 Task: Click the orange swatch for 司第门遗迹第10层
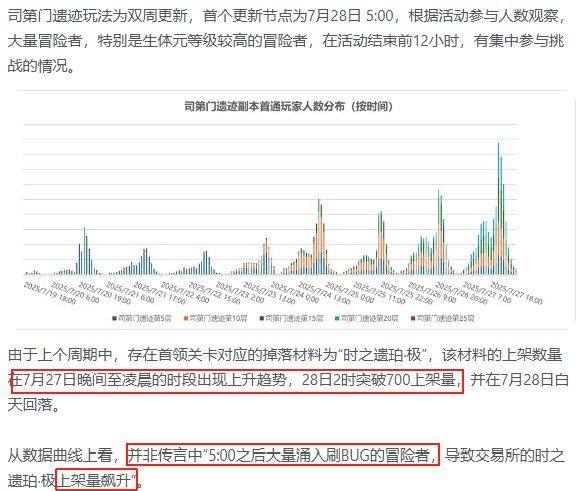(186, 318)
